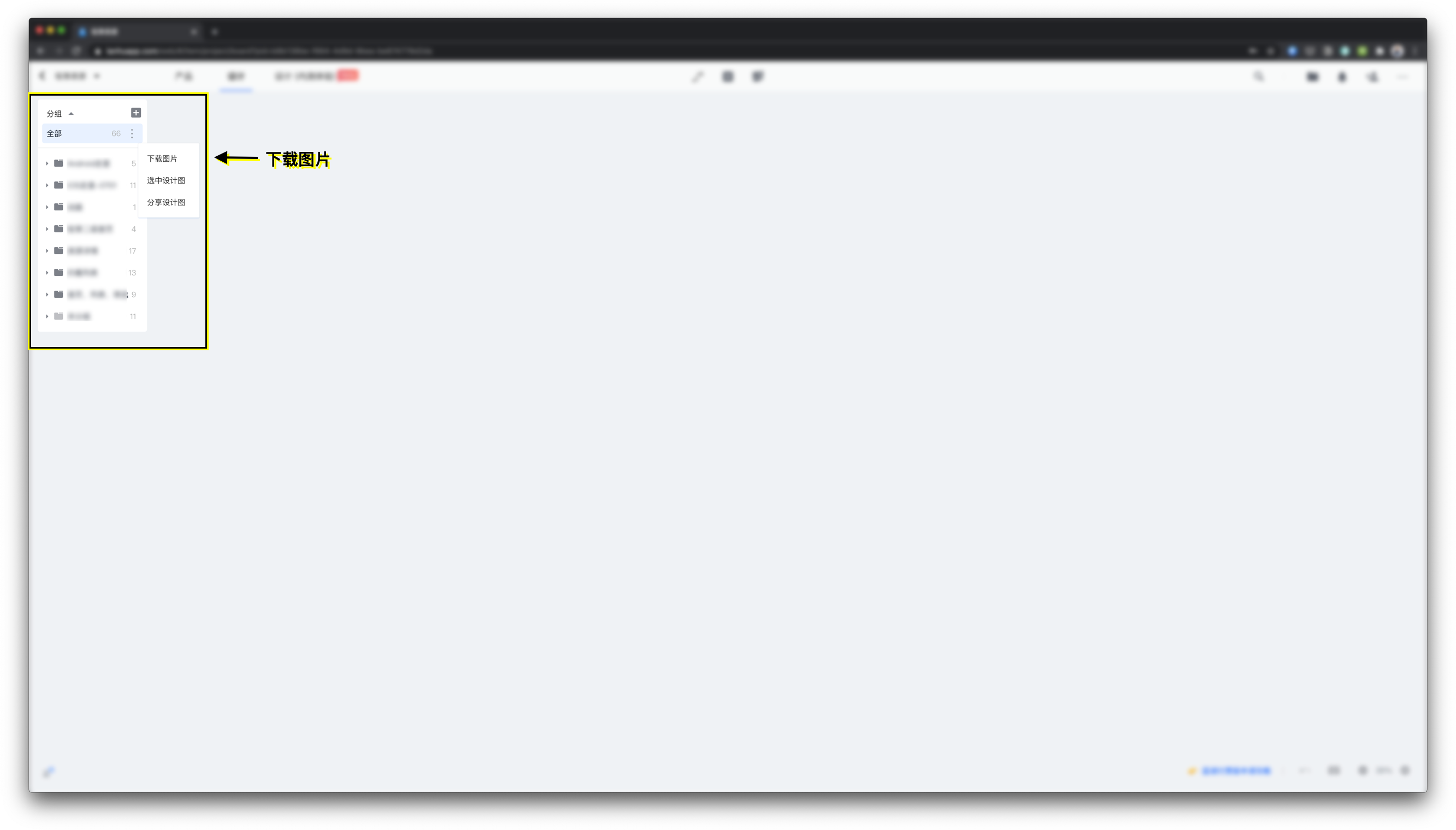The height and width of the screenshot is (830, 1456).
Task: Open the three-dot menu on the 全部 row
Action: pos(132,133)
